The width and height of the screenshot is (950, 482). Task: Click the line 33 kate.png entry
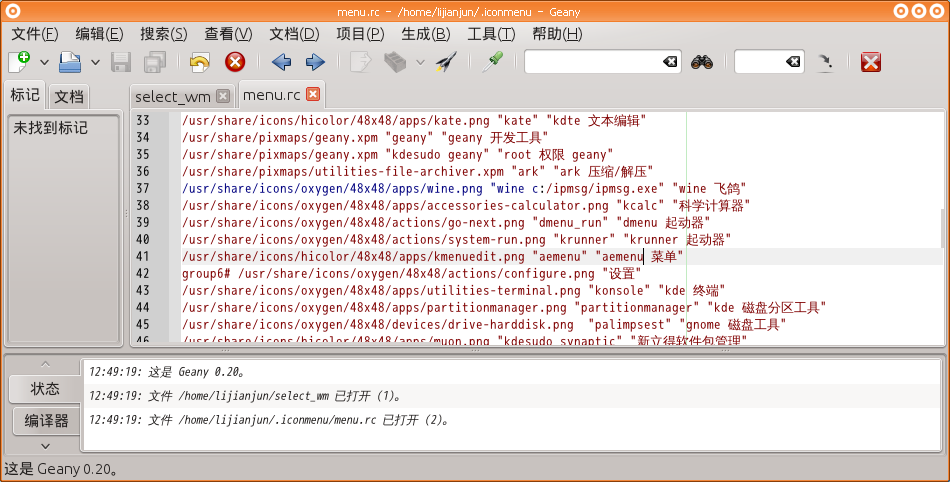pos(414,120)
